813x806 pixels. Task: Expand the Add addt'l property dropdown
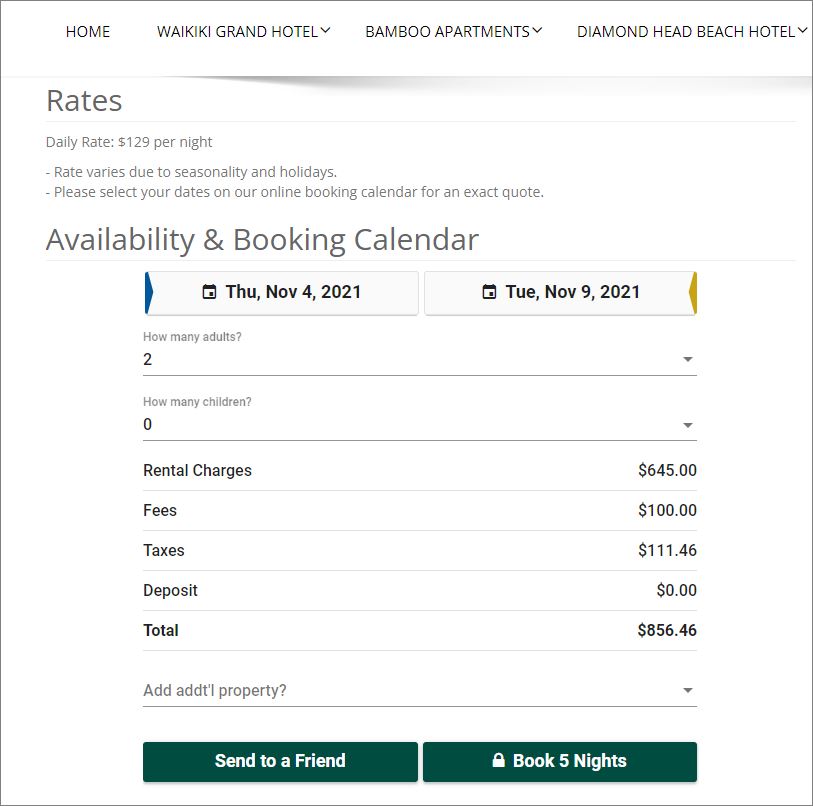pos(420,691)
